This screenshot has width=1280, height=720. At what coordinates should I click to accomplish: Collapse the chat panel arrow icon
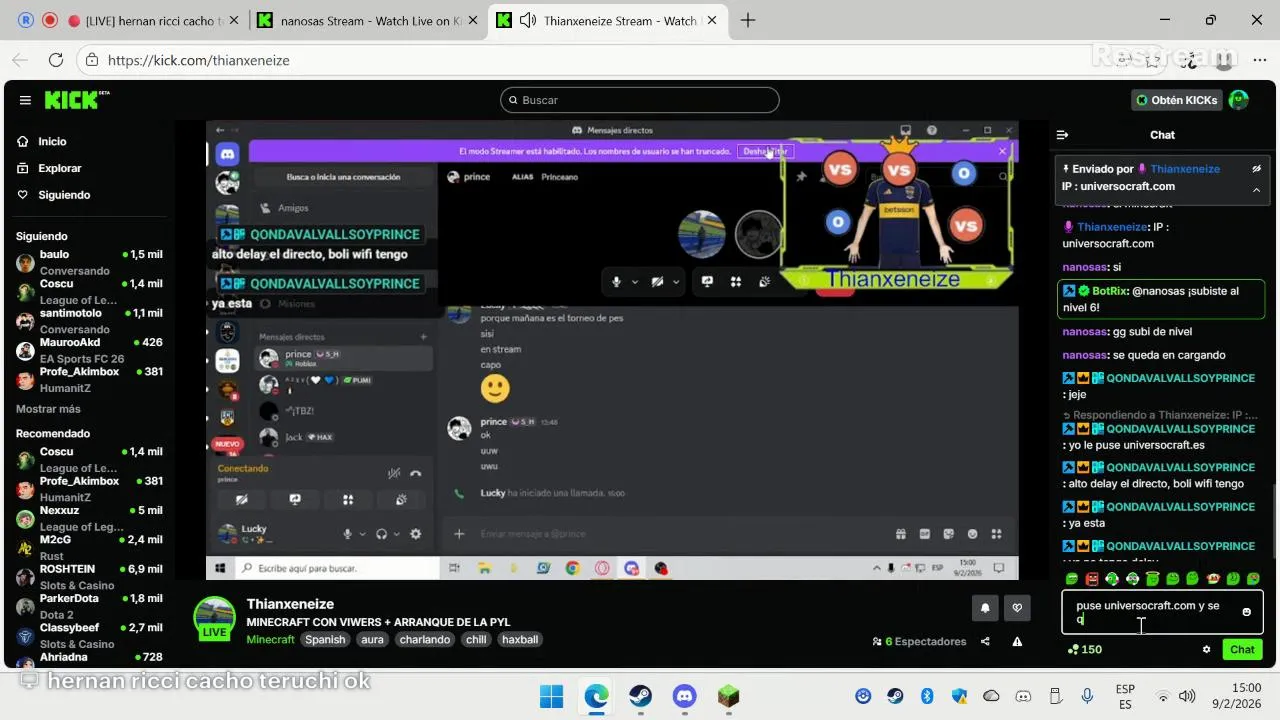click(x=1063, y=135)
